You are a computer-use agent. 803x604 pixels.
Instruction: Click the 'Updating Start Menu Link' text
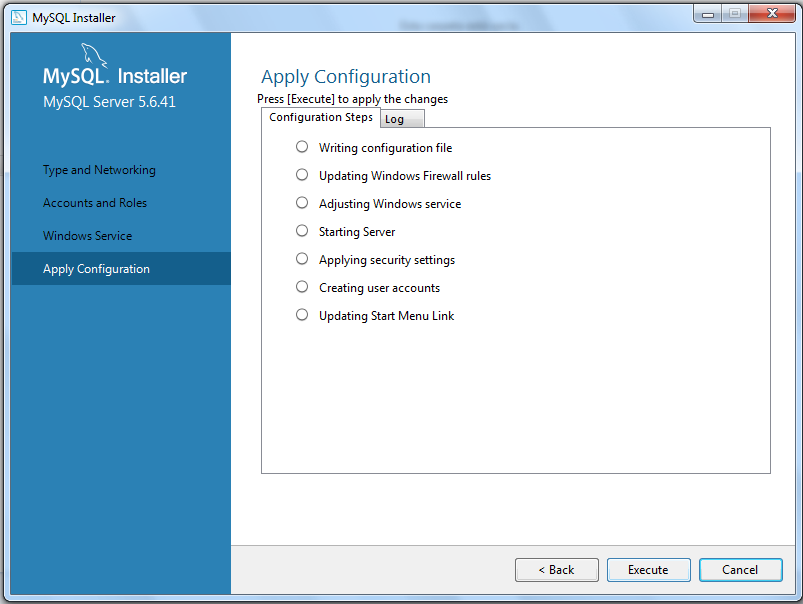point(387,316)
